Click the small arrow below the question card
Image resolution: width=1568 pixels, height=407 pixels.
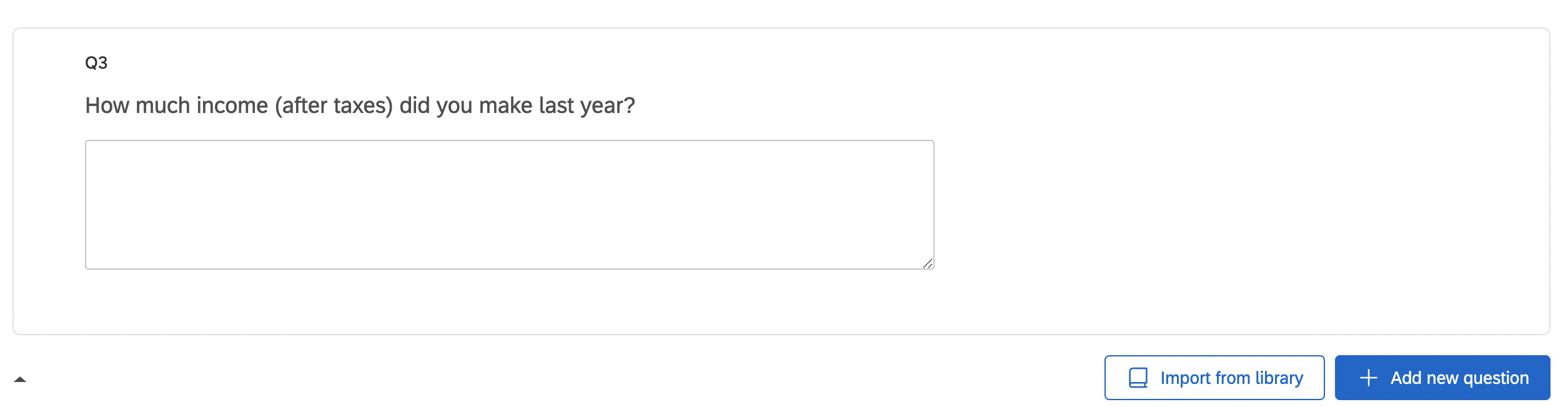[x=20, y=379]
